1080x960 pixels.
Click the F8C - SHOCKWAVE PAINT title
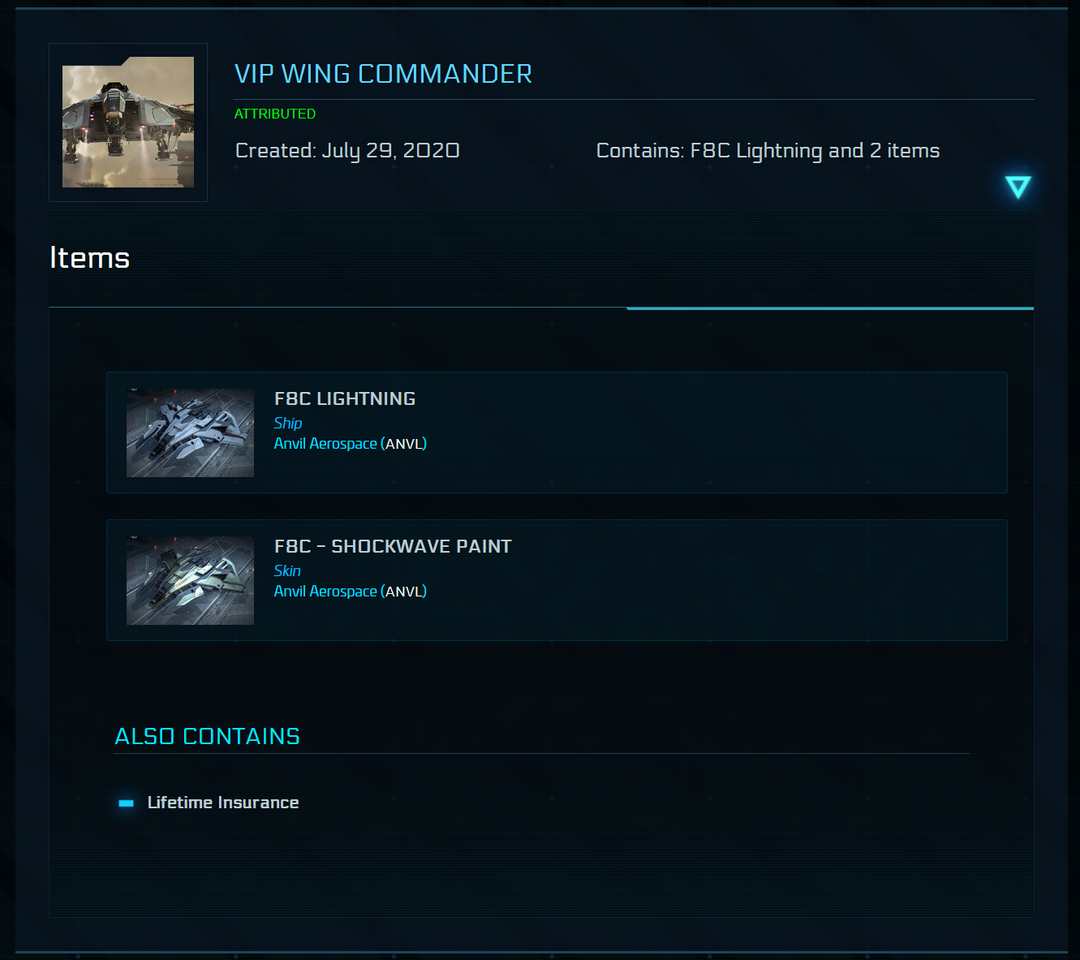[x=393, y=546]
